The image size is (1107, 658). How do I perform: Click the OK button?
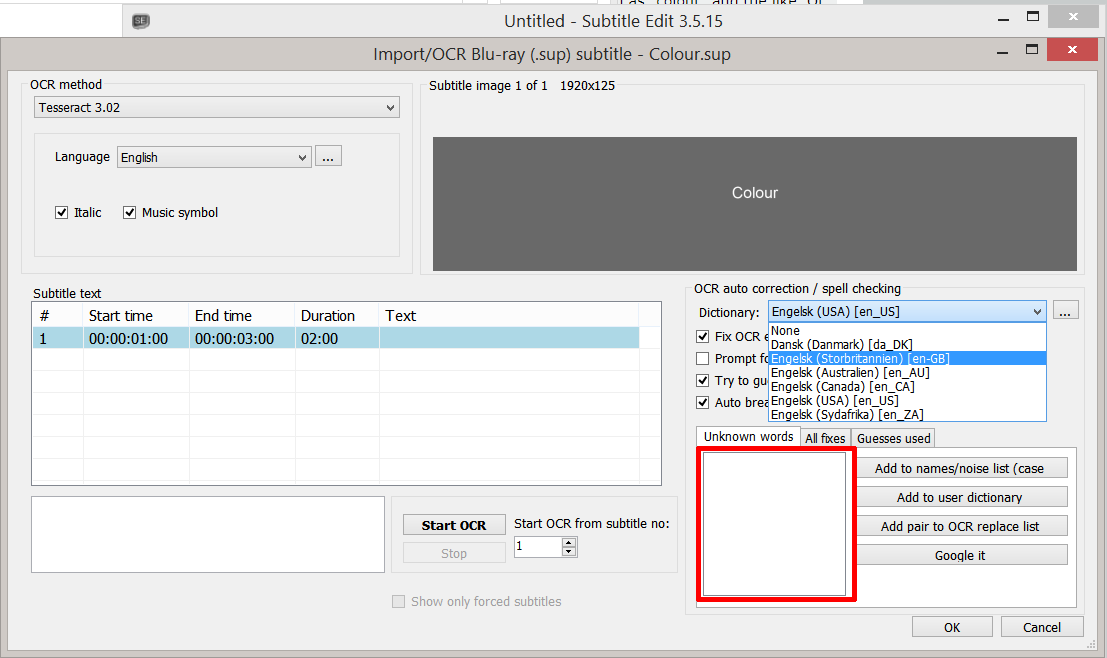point(952,627)
